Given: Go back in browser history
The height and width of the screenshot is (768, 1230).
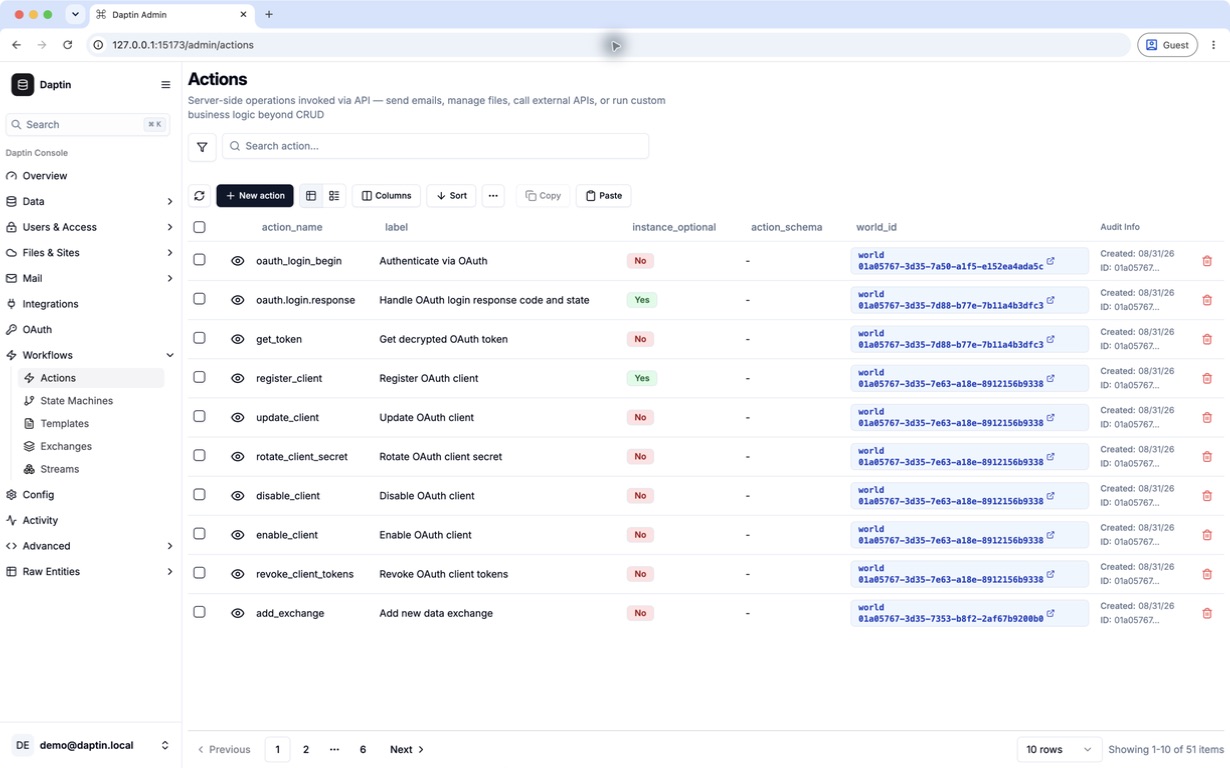Looking at the screenshot, I should (x=16, y=45).
